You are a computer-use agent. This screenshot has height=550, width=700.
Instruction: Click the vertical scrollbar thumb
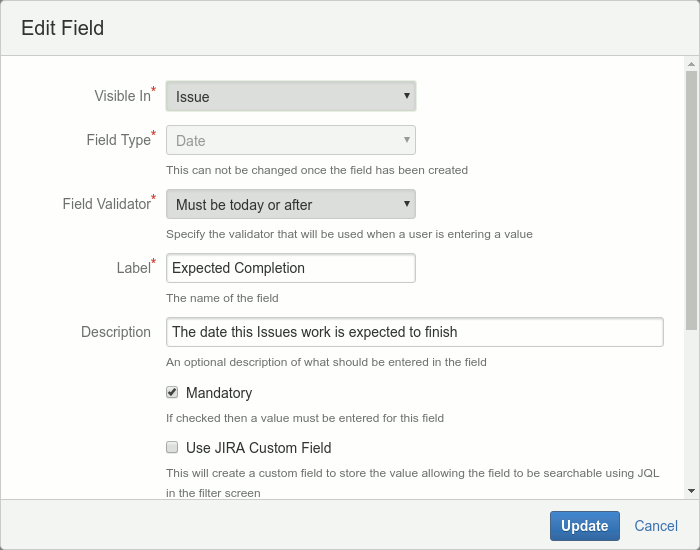691,200
